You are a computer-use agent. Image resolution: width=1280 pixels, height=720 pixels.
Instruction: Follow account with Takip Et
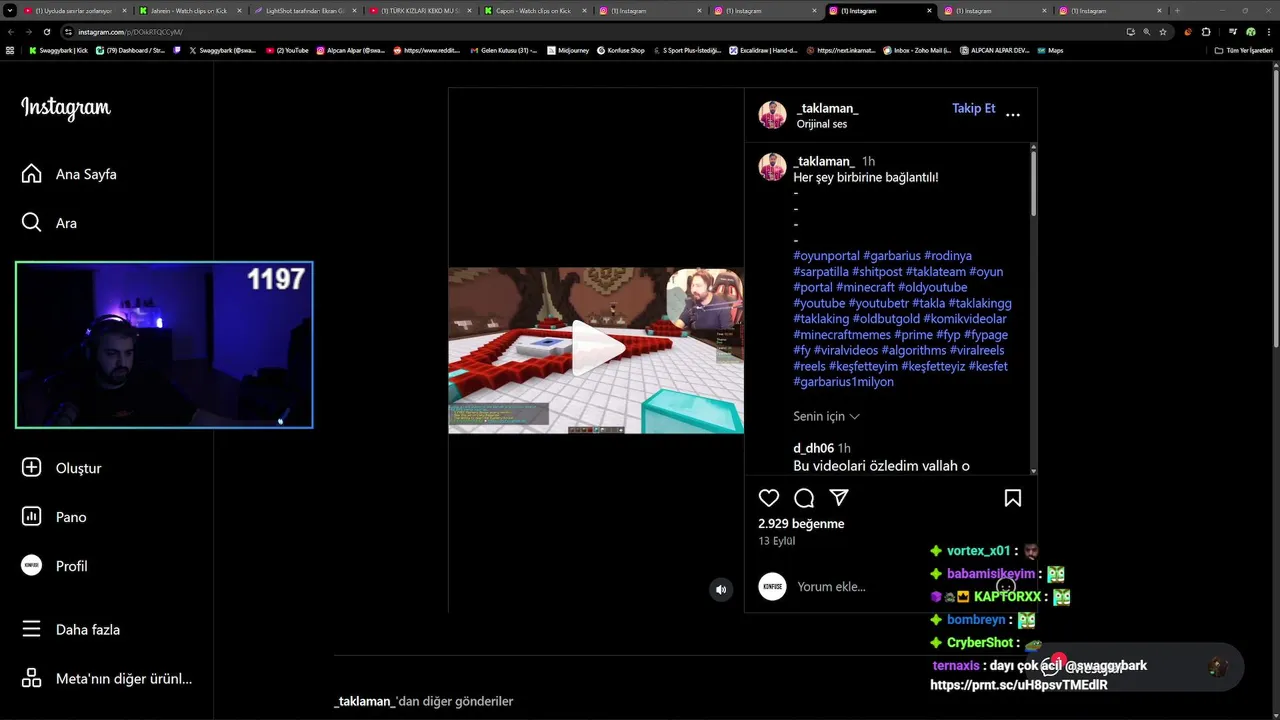point(973,108)
